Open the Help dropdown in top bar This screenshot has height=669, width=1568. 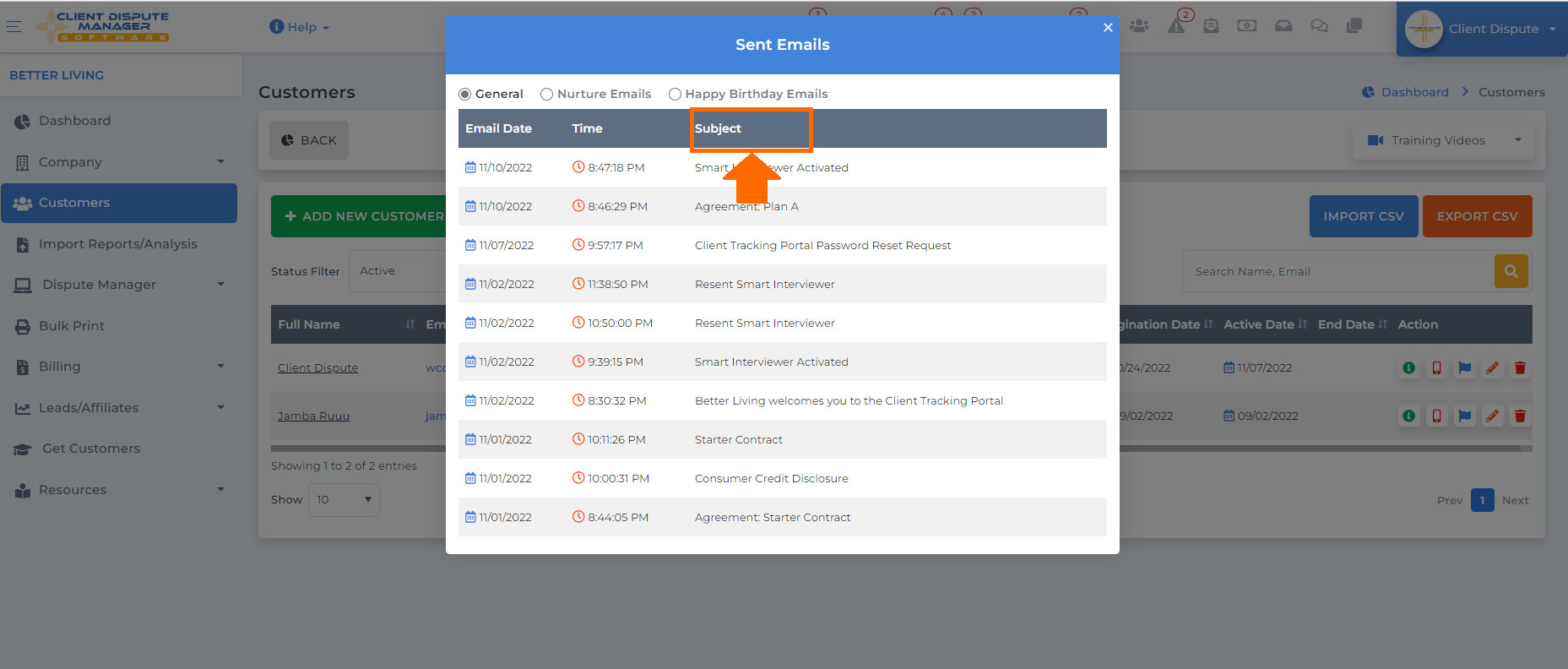click(x=300, y=27)
